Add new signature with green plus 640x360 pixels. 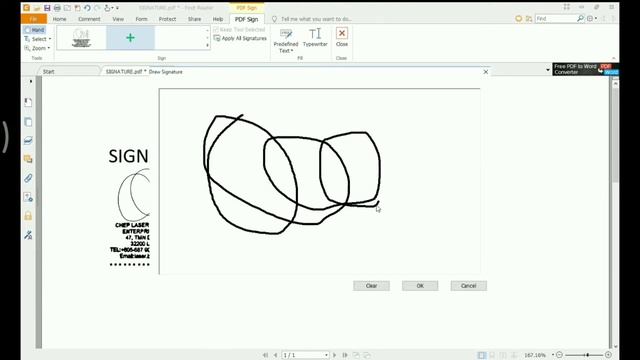(x=131, y=38)
